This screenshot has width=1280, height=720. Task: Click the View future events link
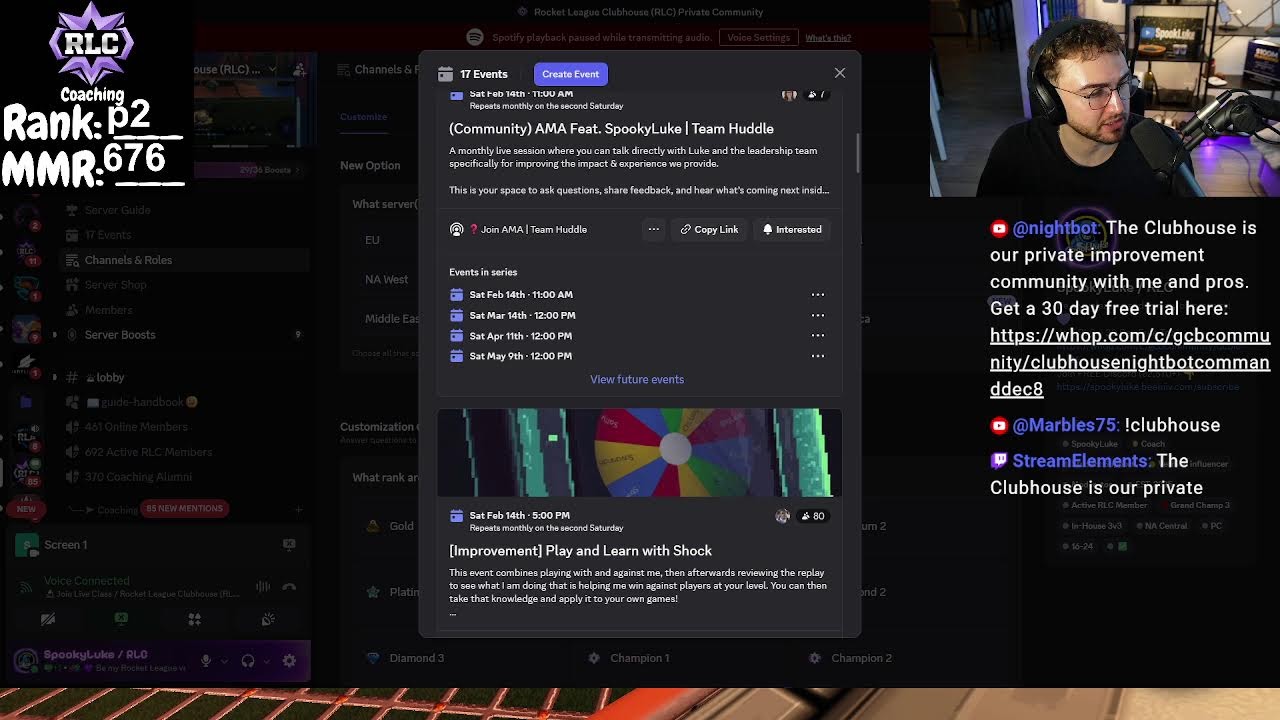coord(637,379)
